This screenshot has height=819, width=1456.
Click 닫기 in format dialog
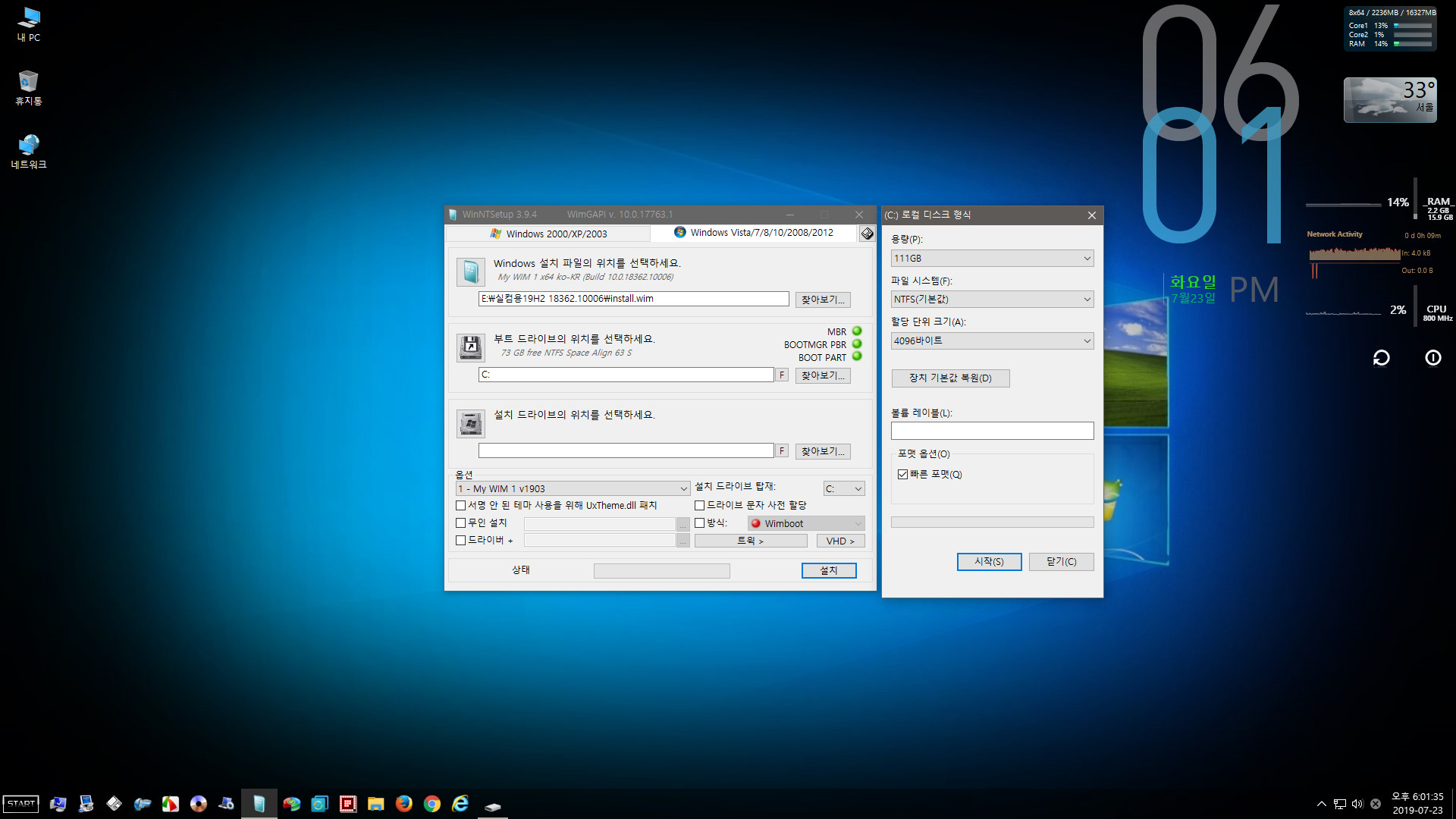point(1061,561)
